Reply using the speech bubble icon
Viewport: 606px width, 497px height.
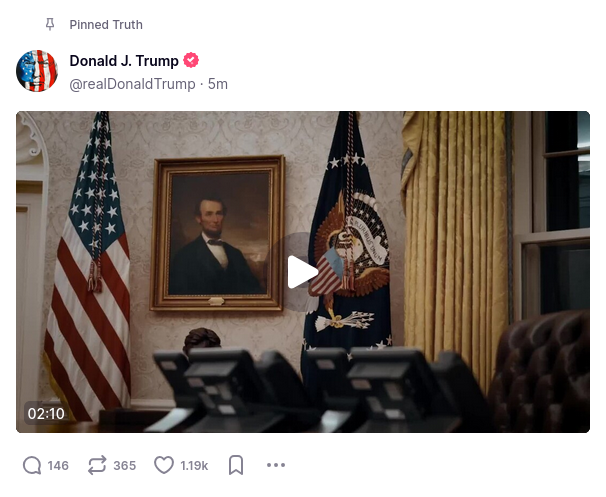[x=32, y=465]
